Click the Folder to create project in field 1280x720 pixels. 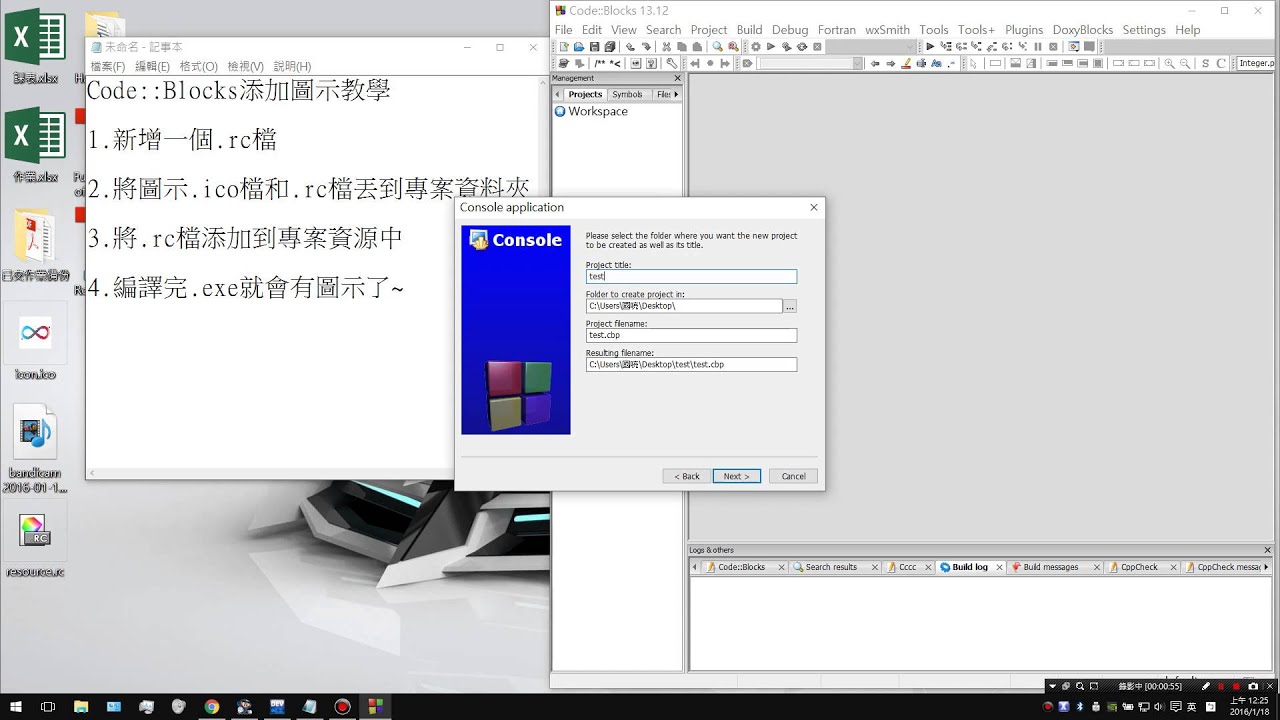click(684, 306)
